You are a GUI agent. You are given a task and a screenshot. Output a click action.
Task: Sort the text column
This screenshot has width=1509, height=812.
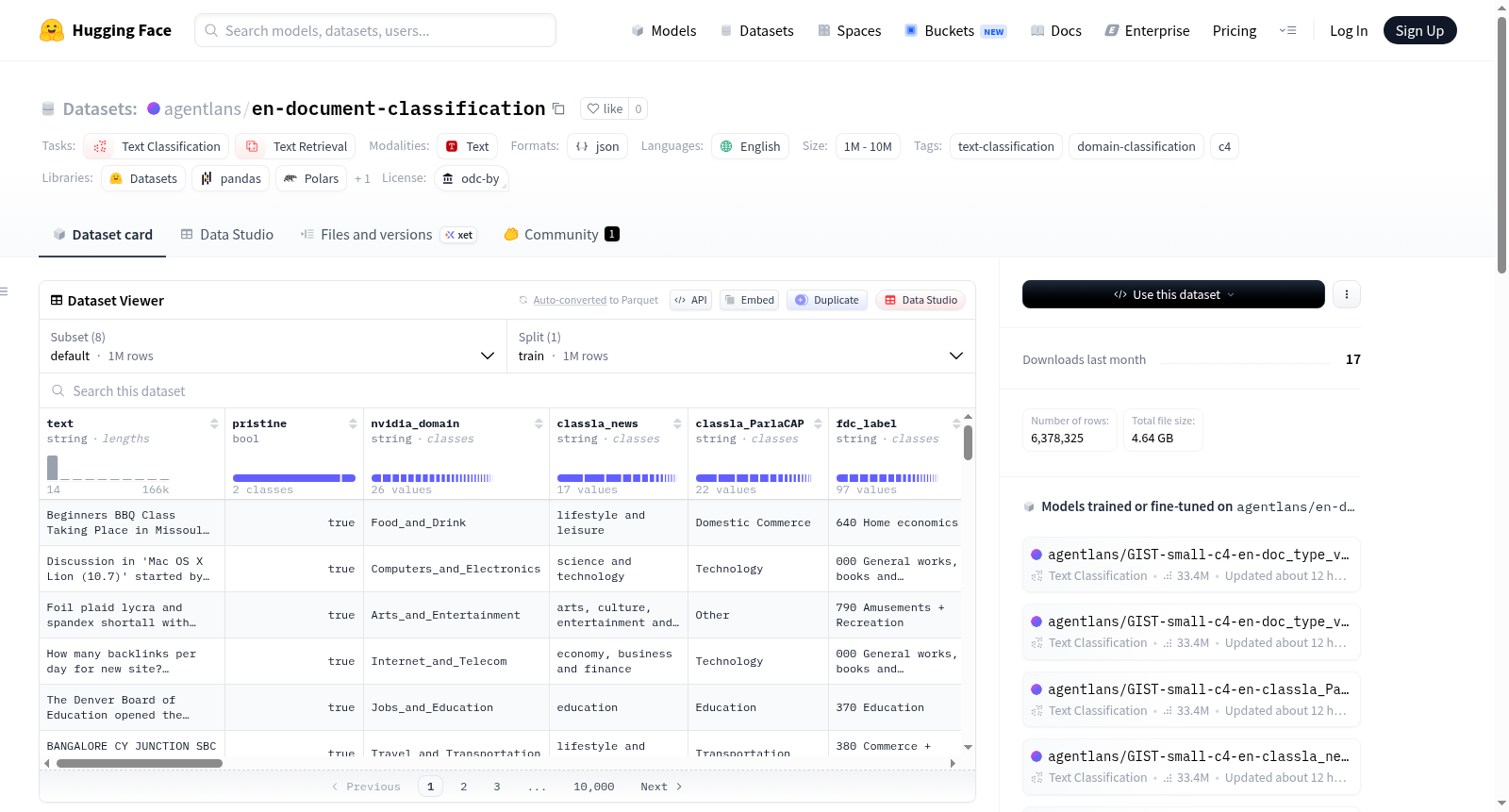214,423
